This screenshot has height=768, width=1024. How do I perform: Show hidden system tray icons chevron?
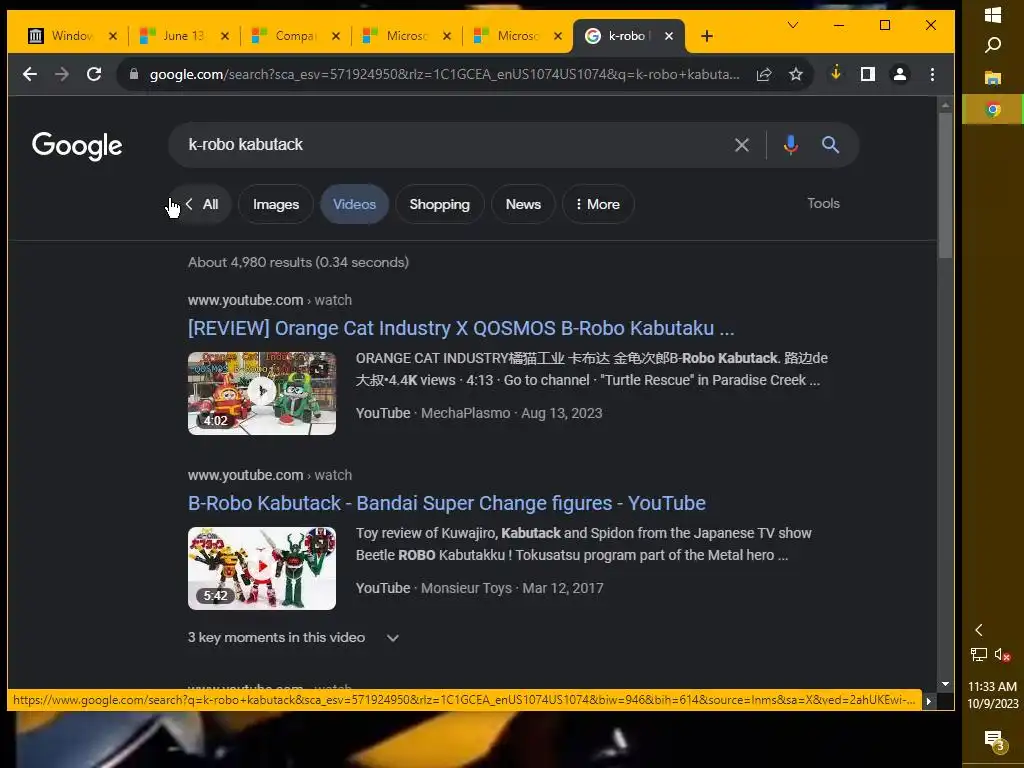978,630
